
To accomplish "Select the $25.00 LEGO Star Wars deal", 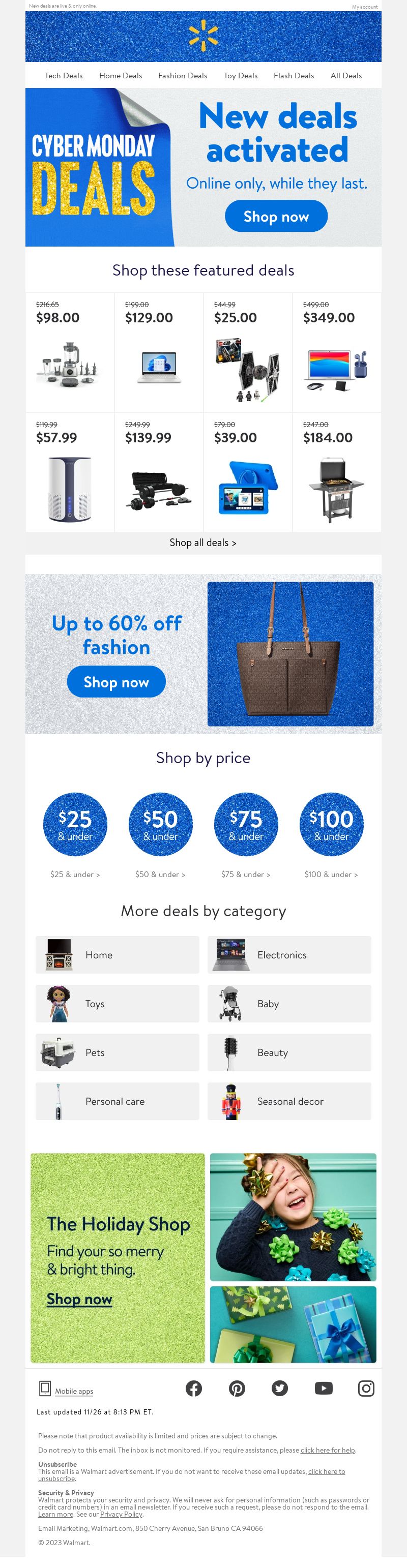I will tap(248, 352).
